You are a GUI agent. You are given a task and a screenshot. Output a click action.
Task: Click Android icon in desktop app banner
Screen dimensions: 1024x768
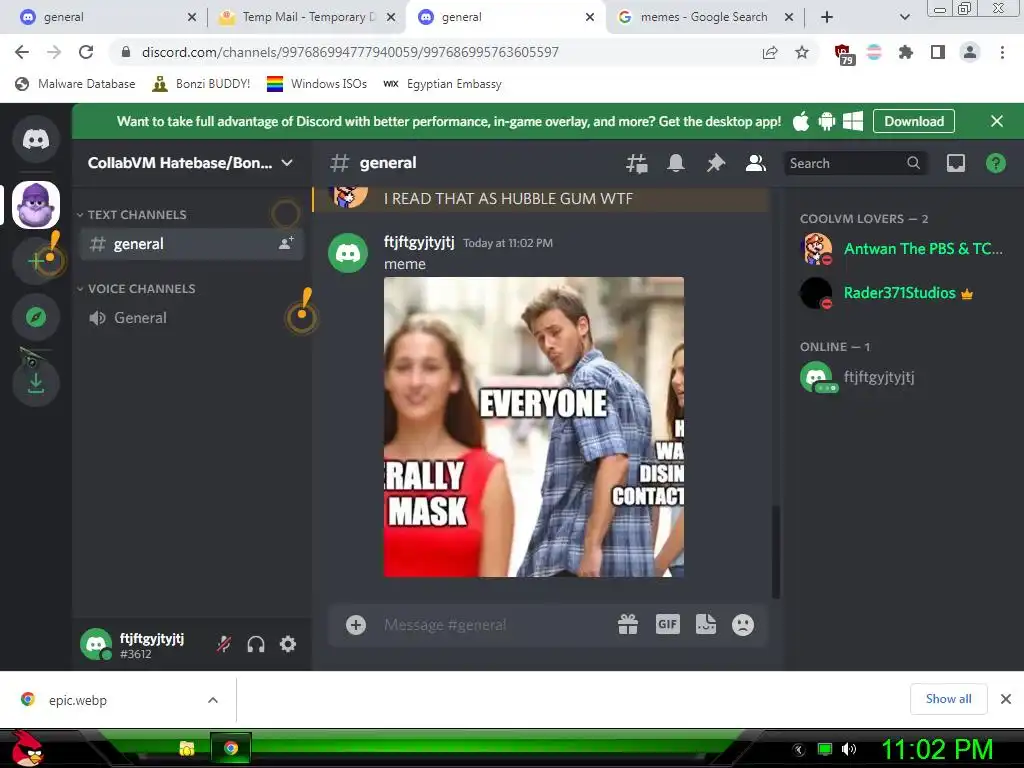827,121
